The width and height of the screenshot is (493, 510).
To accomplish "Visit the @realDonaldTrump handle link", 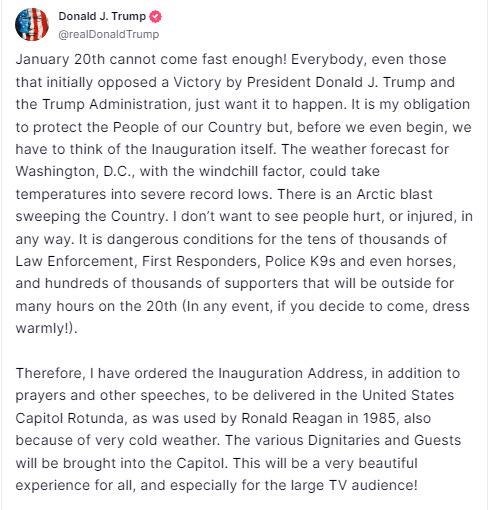I will tap(109, 34).
